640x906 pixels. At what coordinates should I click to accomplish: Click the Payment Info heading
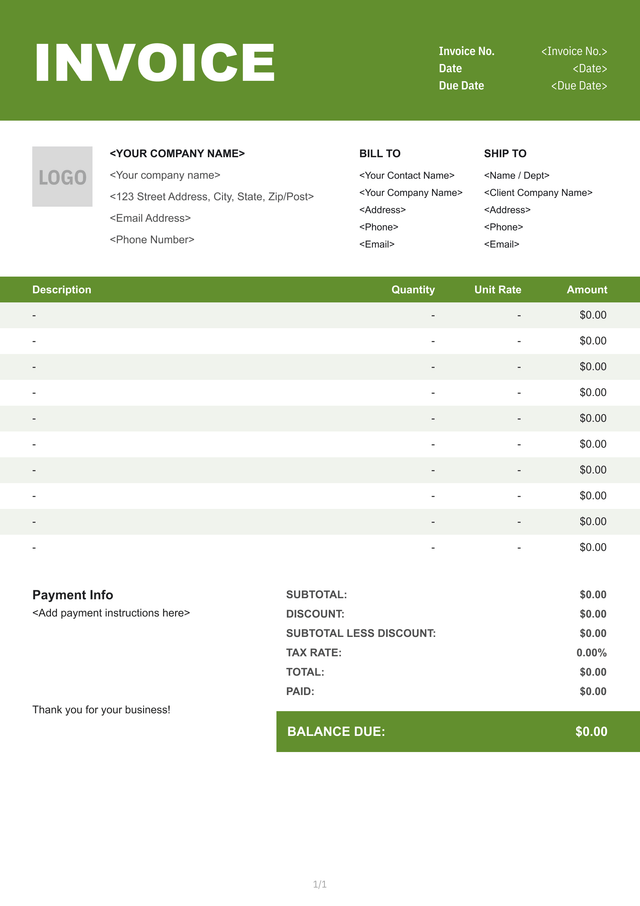73,595
